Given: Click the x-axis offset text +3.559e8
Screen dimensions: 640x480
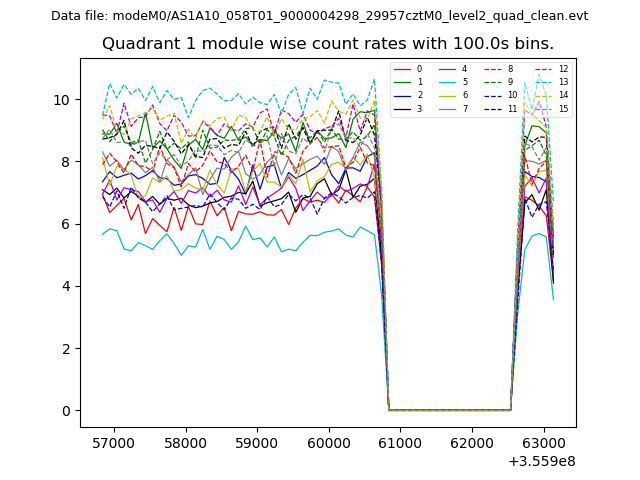Looking at the screenshot, I should tap(541, 461).
